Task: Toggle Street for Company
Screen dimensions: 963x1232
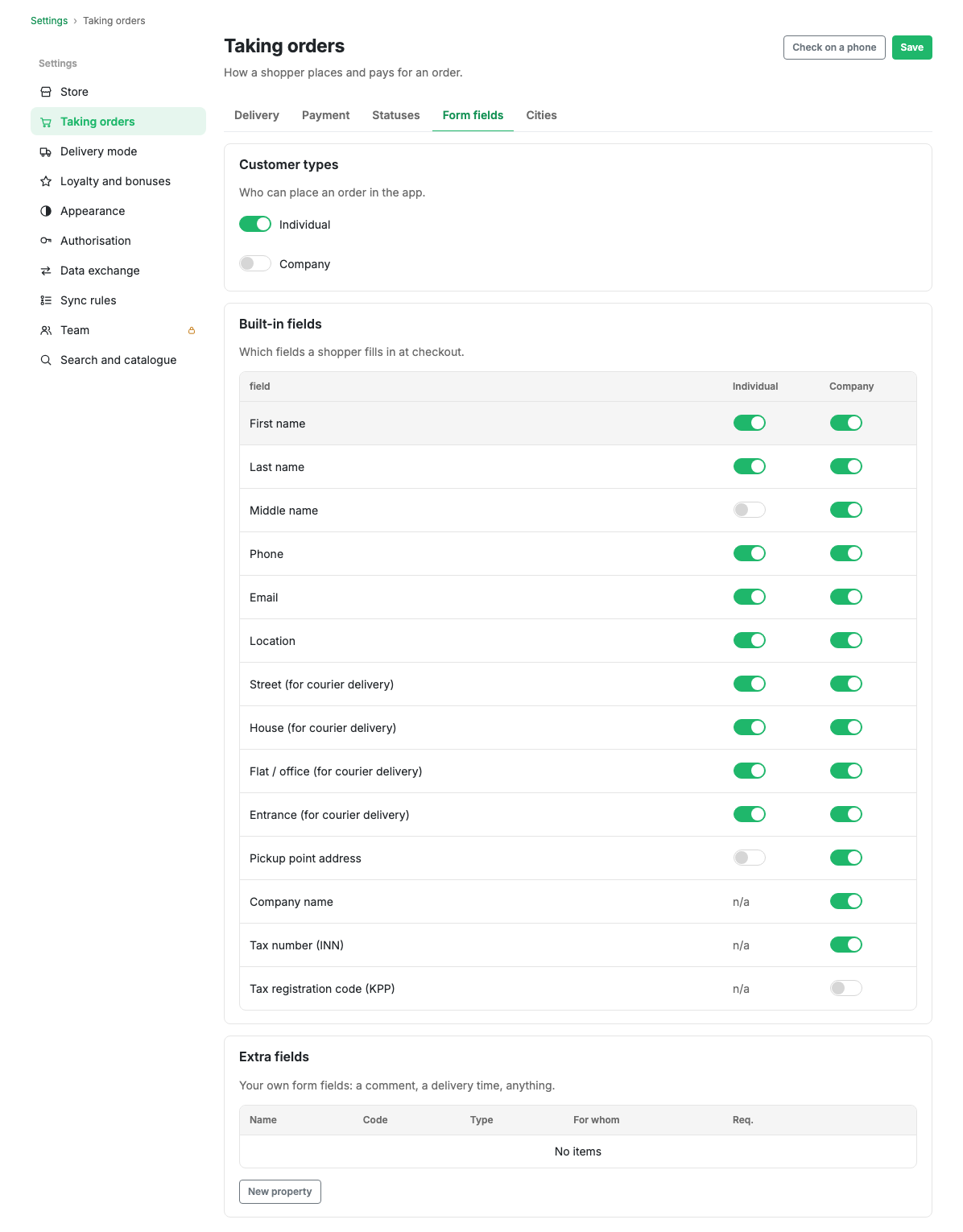Action: click(846, 684)
